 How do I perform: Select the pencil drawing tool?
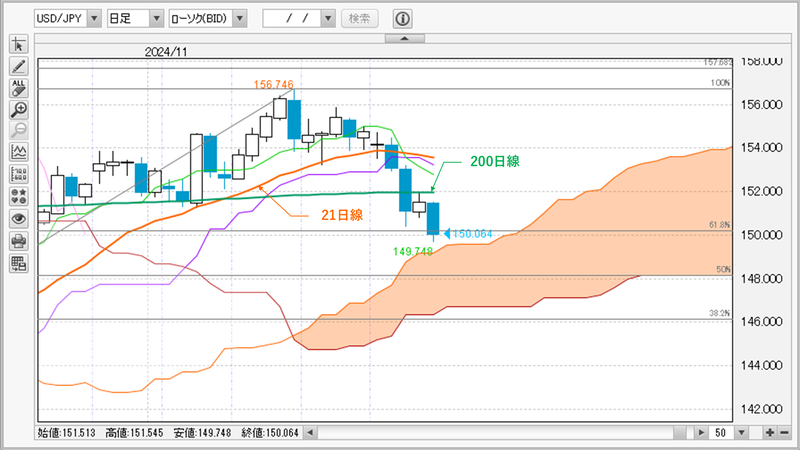coord(19,66)
